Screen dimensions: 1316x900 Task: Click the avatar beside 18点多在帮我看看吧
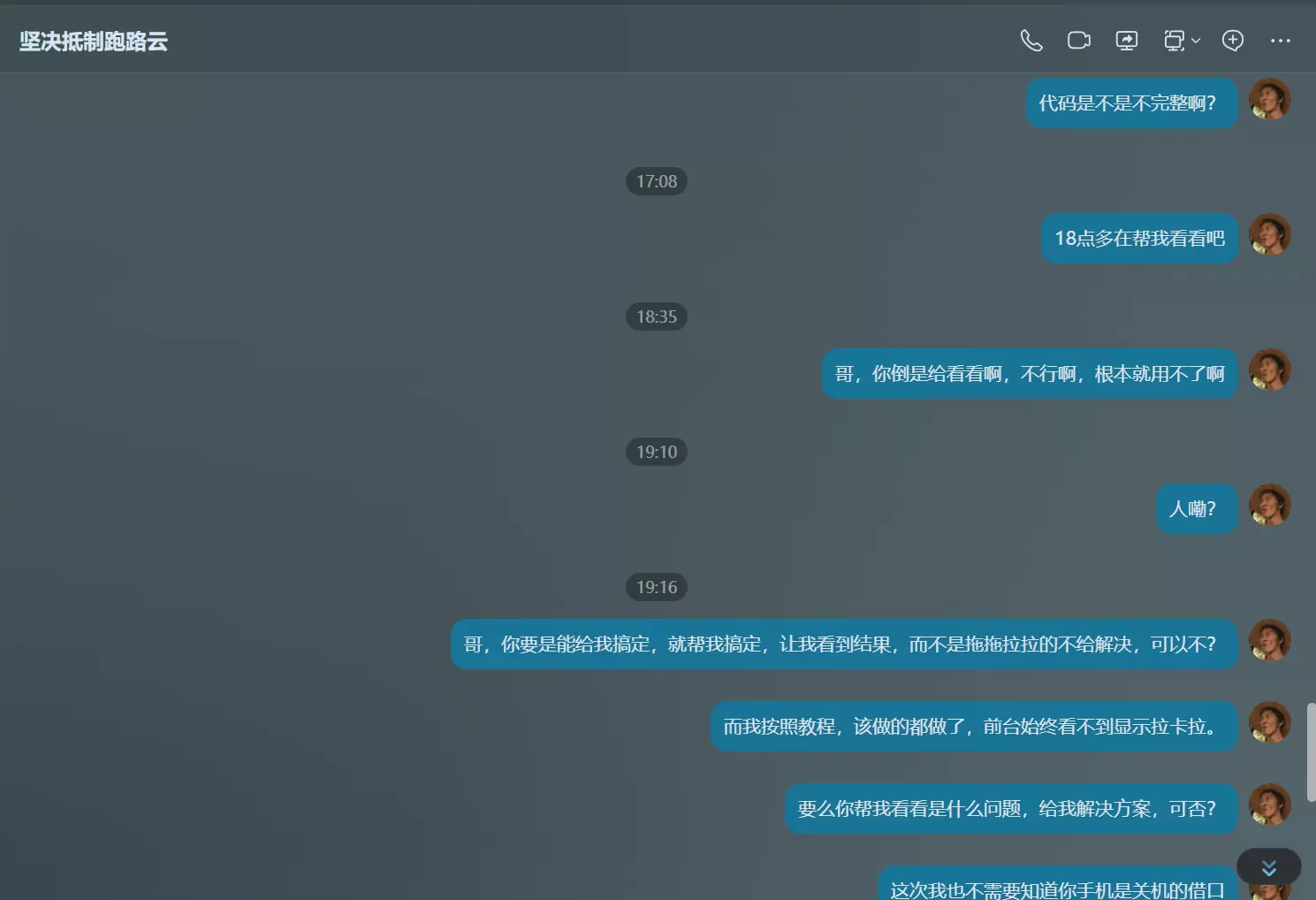coord(1270,234)
